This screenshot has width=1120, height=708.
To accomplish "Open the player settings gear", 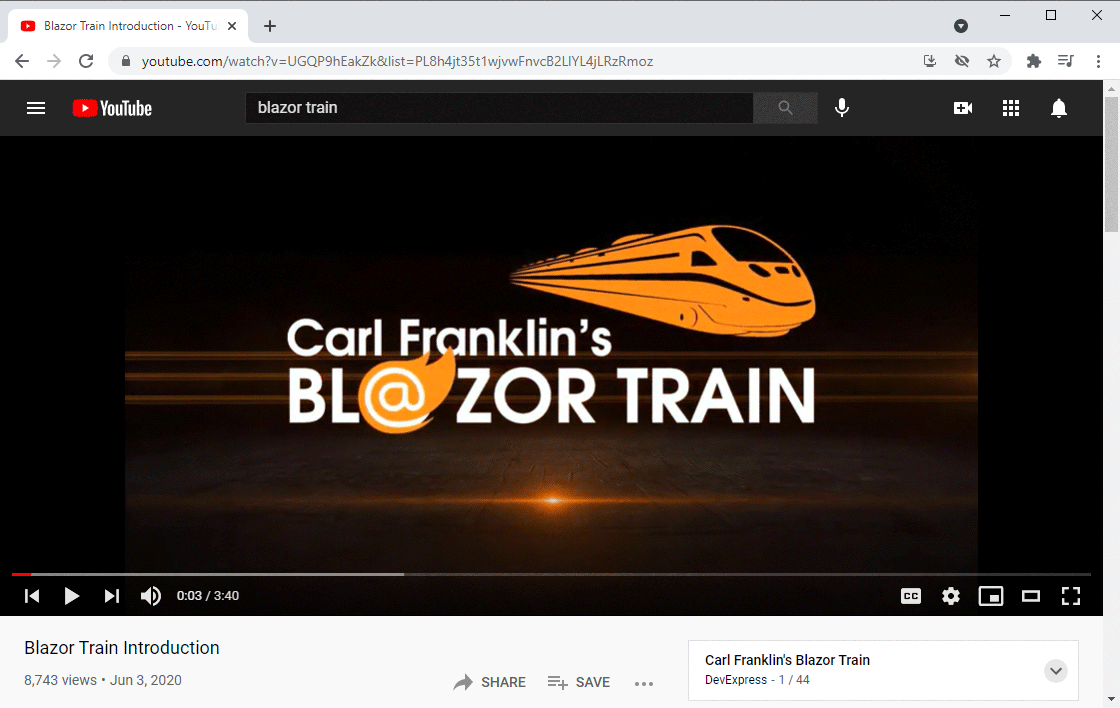I will point(951,596).
